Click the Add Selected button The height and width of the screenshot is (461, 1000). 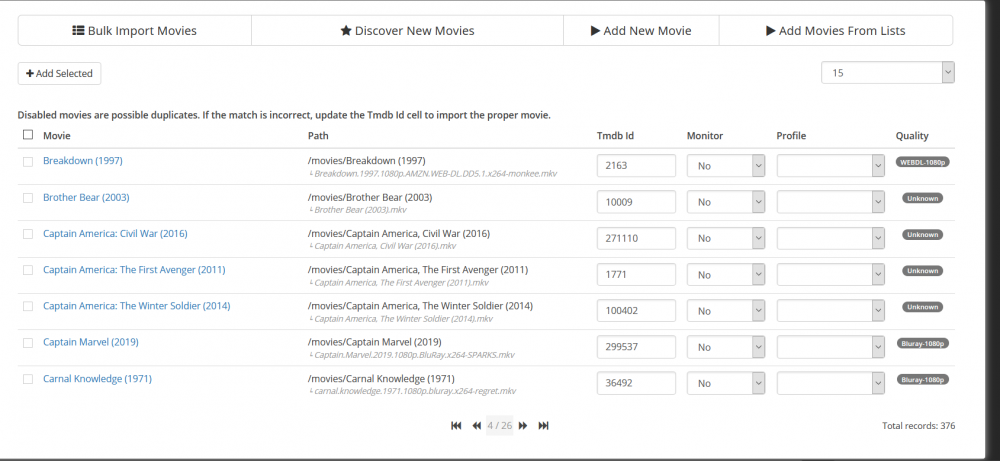(x=59, y=73)
